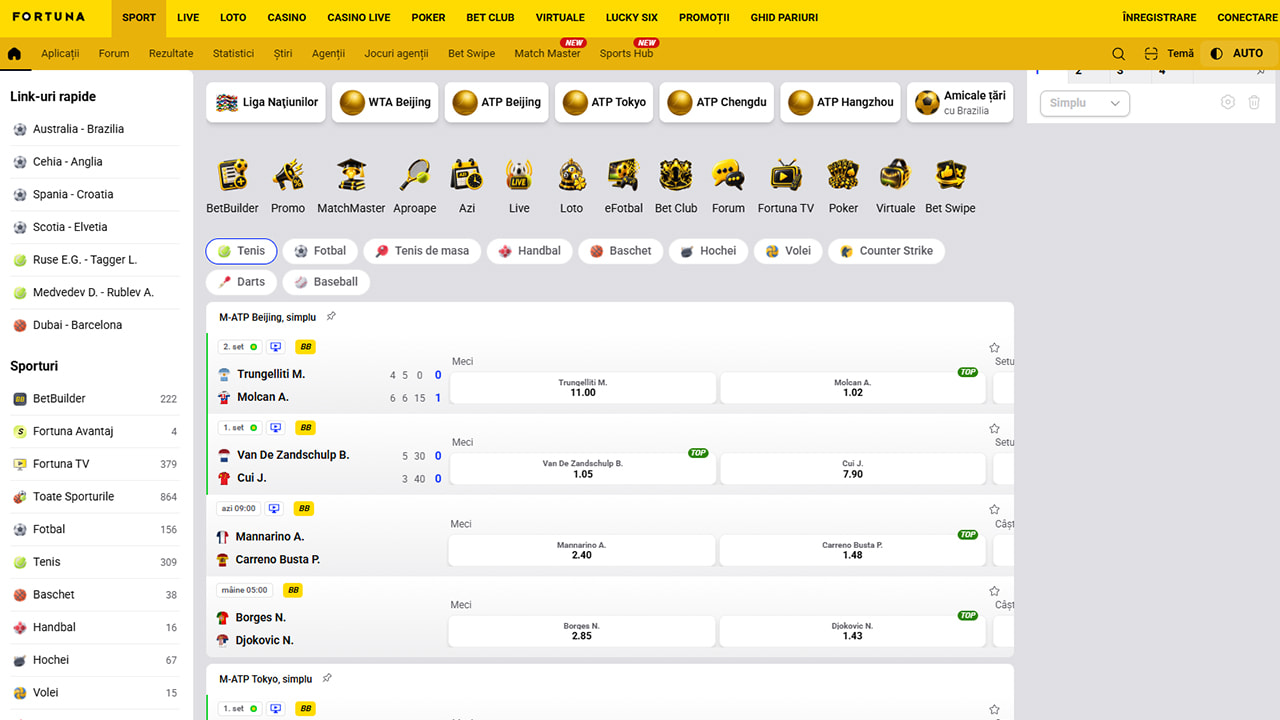Open the search magnifier icon
This screenshot has height=720, width=1280.
[1119, 54]
